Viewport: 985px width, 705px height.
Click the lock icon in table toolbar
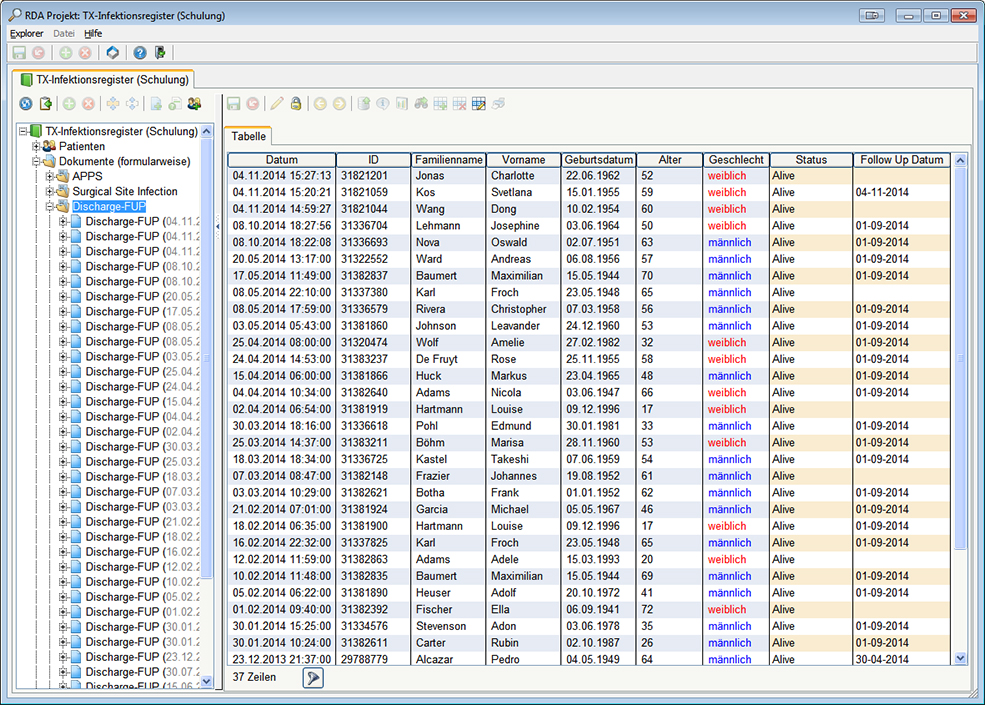[296, 103]
